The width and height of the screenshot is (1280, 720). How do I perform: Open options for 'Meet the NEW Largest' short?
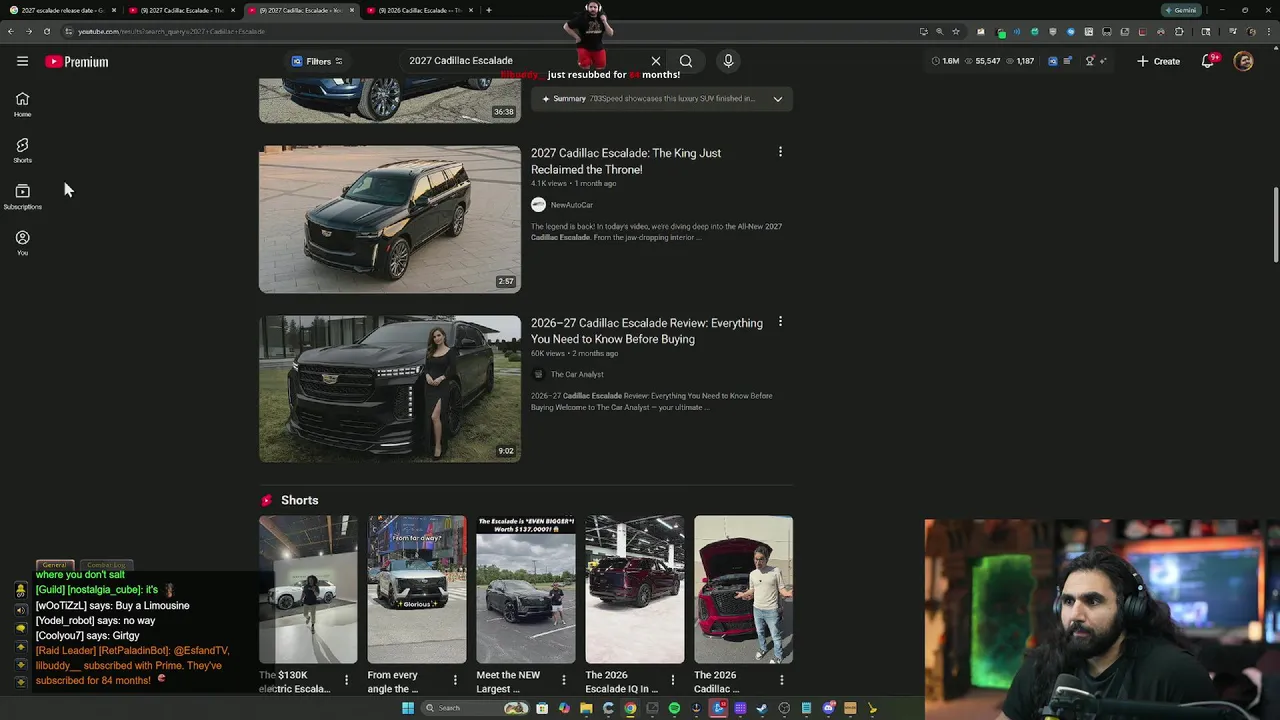(x=564, y=680)
